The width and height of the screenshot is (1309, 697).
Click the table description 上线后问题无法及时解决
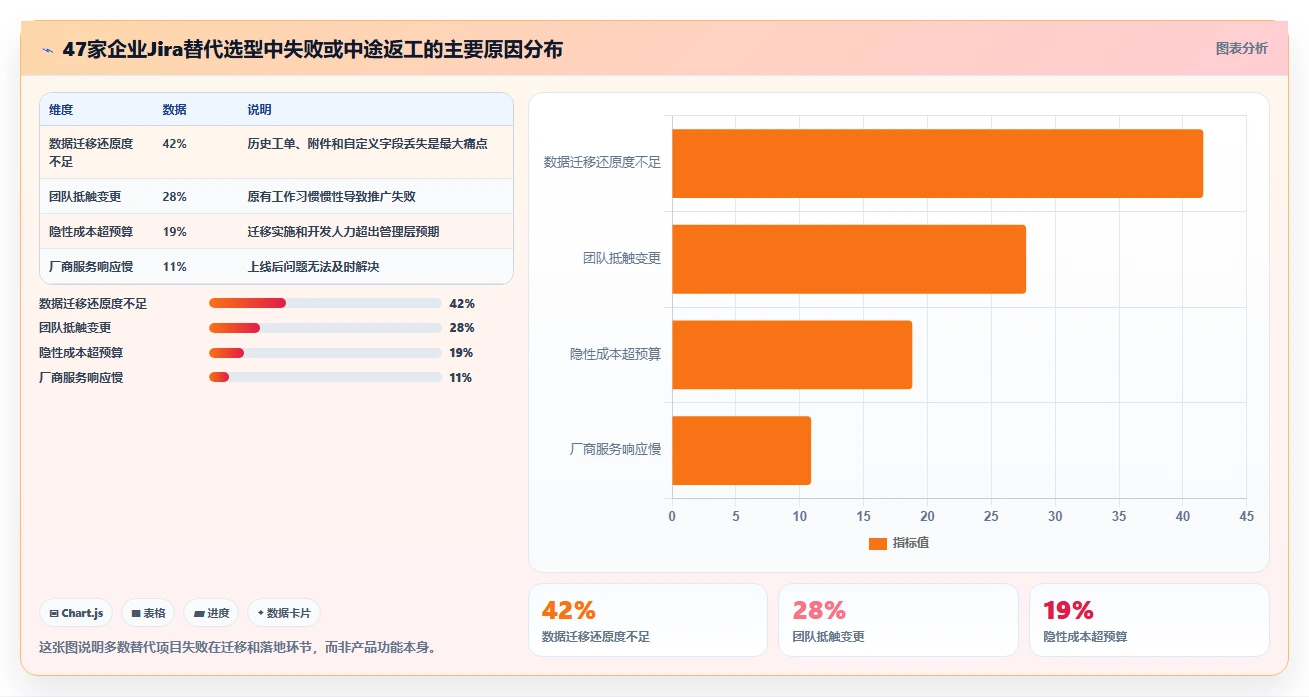(x=313, y=267)
